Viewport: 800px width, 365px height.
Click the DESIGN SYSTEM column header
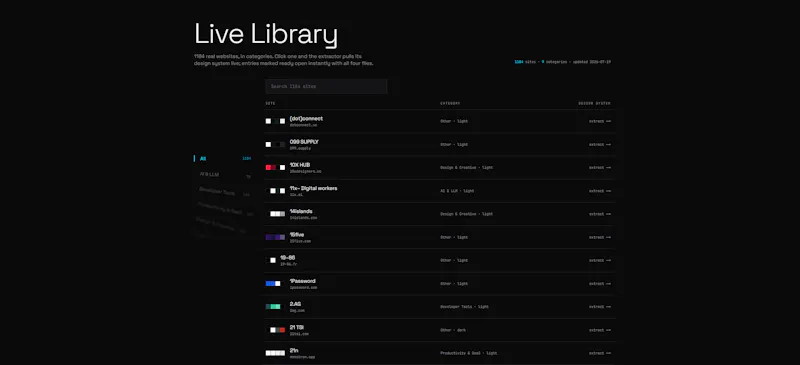coord(594,104)
